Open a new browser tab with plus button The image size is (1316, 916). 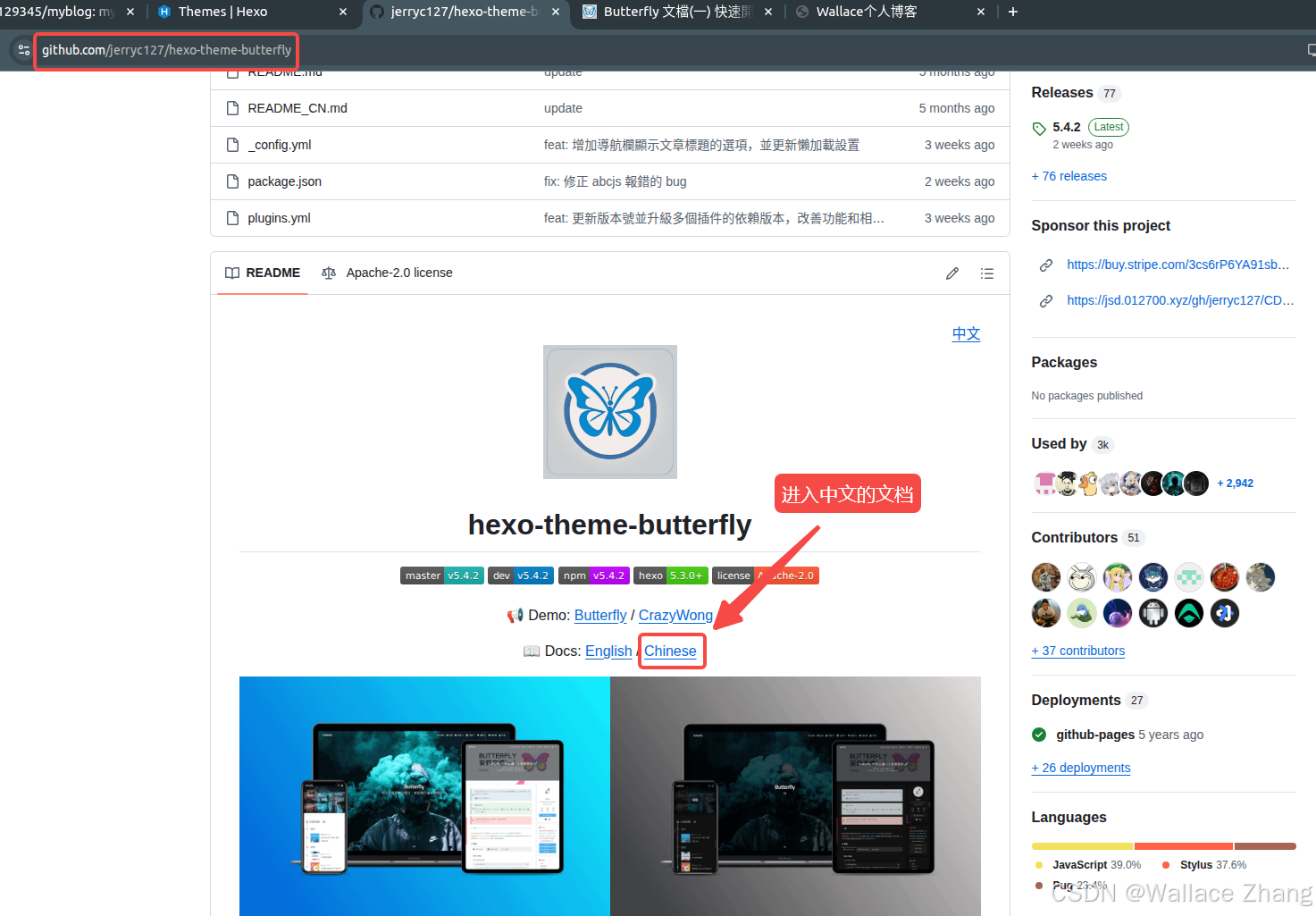click(x=1013, y=12)
